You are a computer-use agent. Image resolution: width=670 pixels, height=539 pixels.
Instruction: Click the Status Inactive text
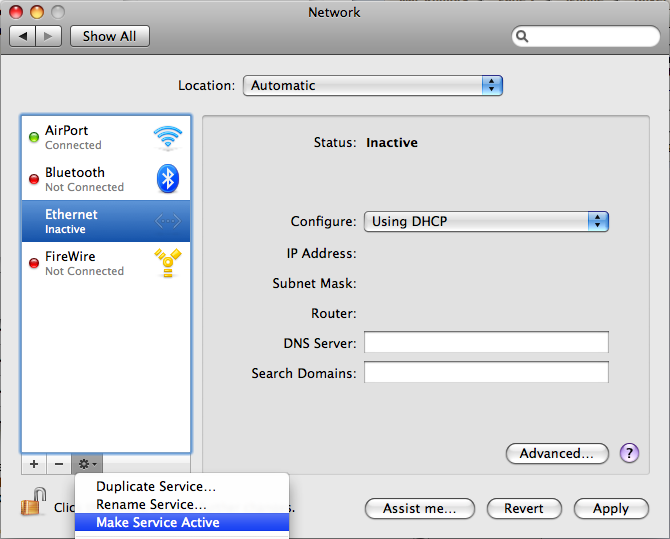tap(366, 142)
